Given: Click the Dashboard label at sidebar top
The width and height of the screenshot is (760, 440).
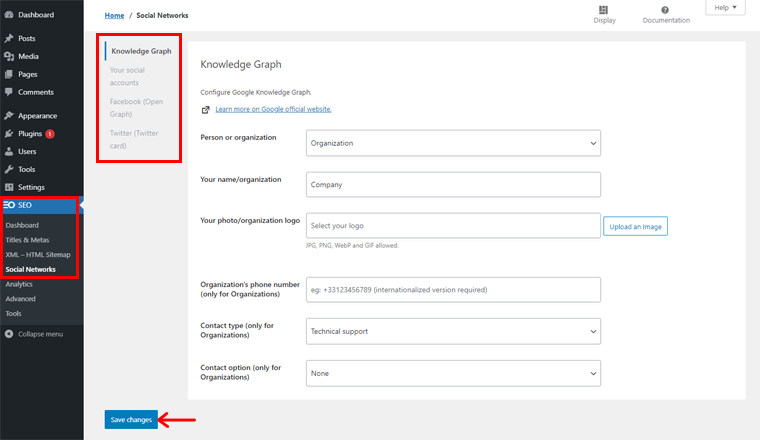Looking at the screenshot, I should tap(36, 15).
